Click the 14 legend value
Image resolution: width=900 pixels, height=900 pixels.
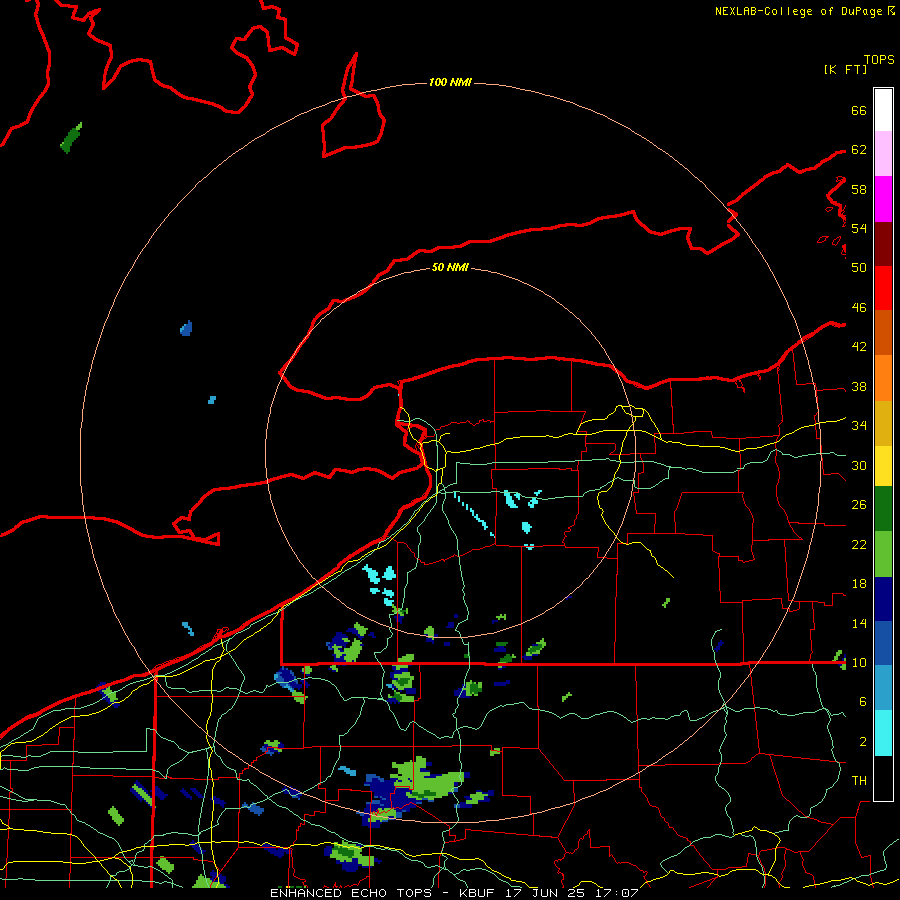point(859,623)
